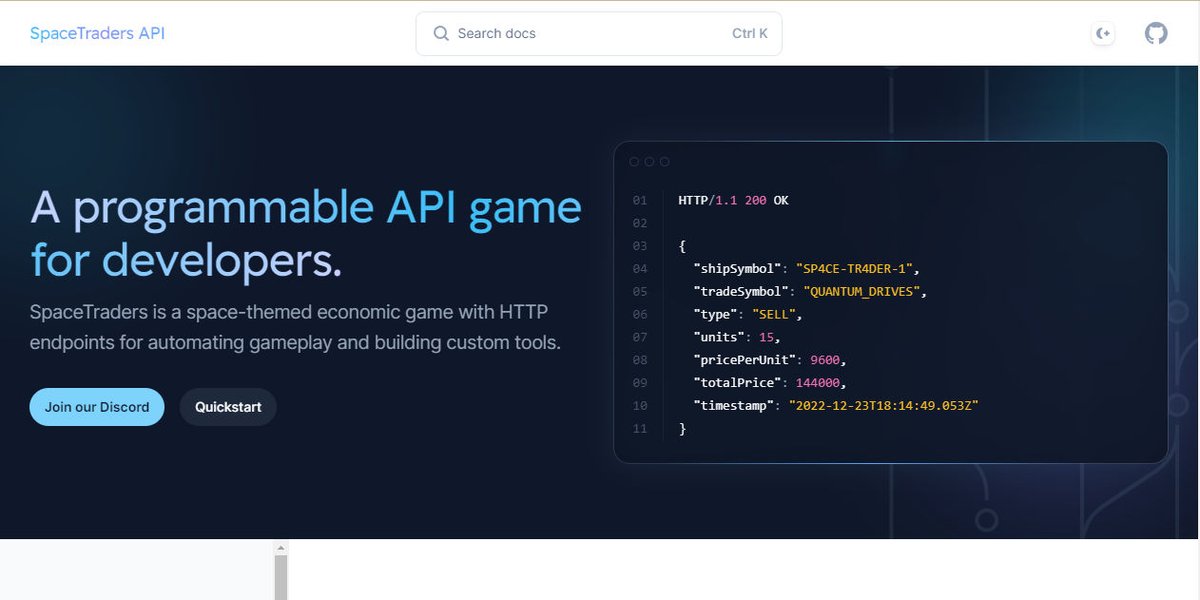Click the Join our Discord button
Viewport: 1200px width, 600px height.
97,407
